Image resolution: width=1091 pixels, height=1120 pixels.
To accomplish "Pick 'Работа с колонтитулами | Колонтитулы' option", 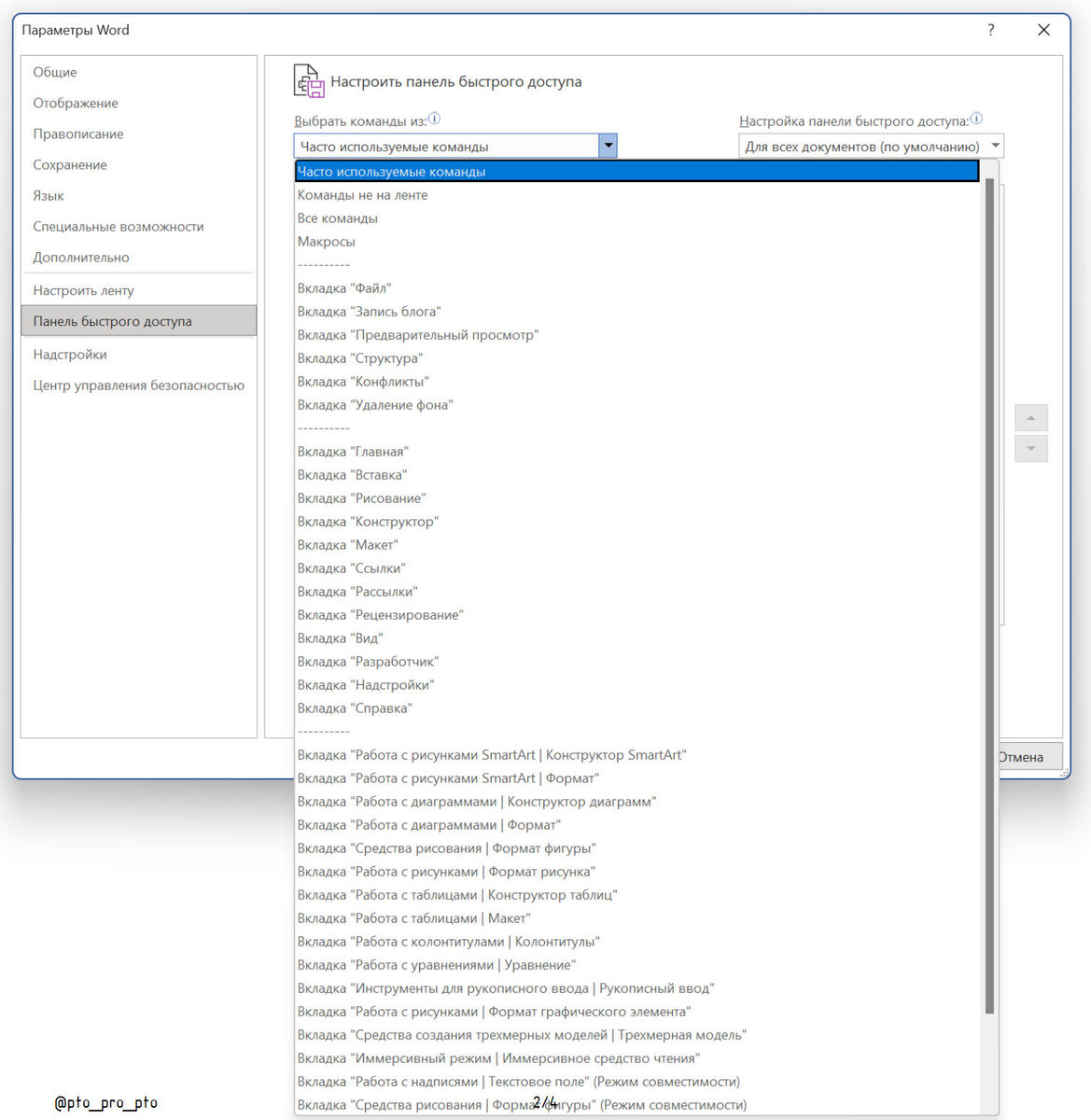I will (x=638, y=942).
